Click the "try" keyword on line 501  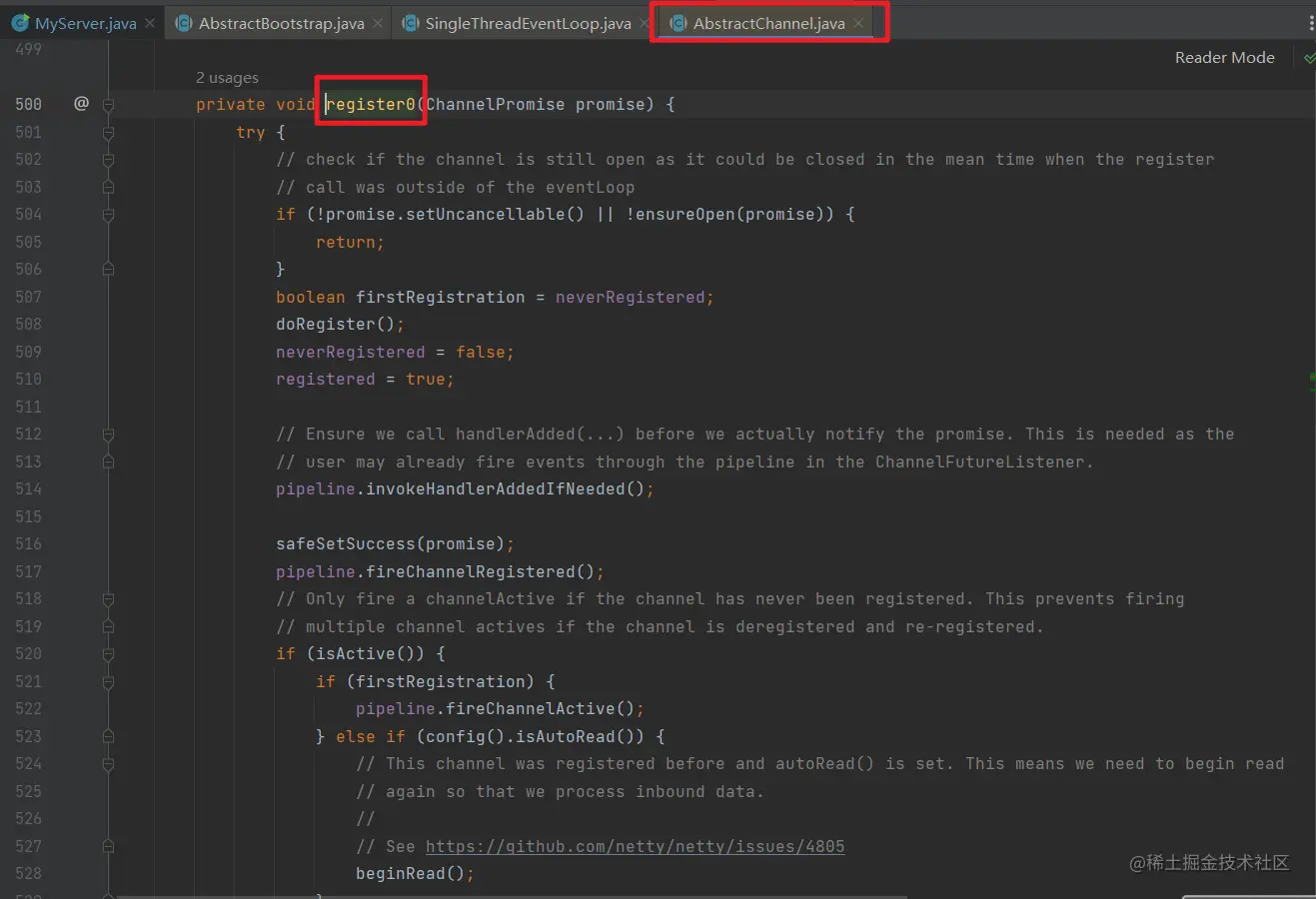(251, 132)
